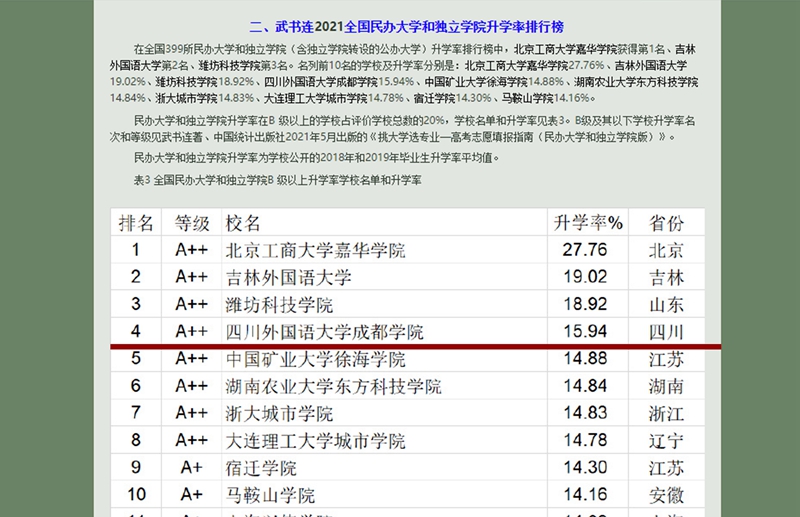
Task: Click the 15.94 rate value cell
Action: click(x=585, y=331)
